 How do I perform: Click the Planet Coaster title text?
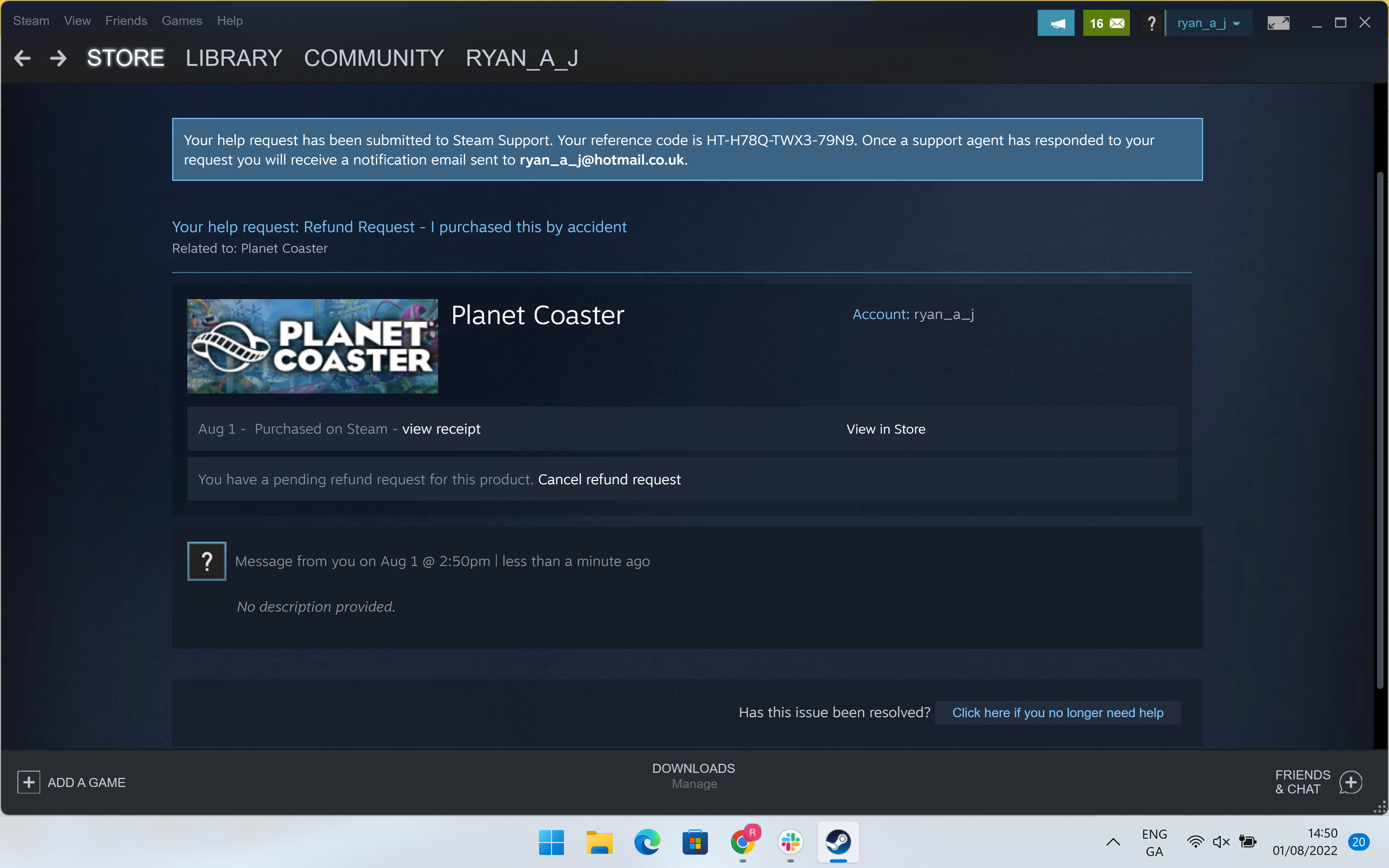click(537, 315)
